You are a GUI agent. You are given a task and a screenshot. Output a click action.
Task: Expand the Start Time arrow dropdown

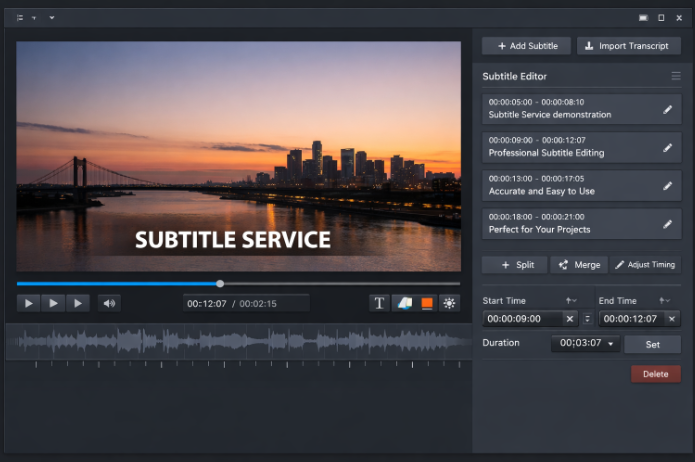tap(571, 300)
